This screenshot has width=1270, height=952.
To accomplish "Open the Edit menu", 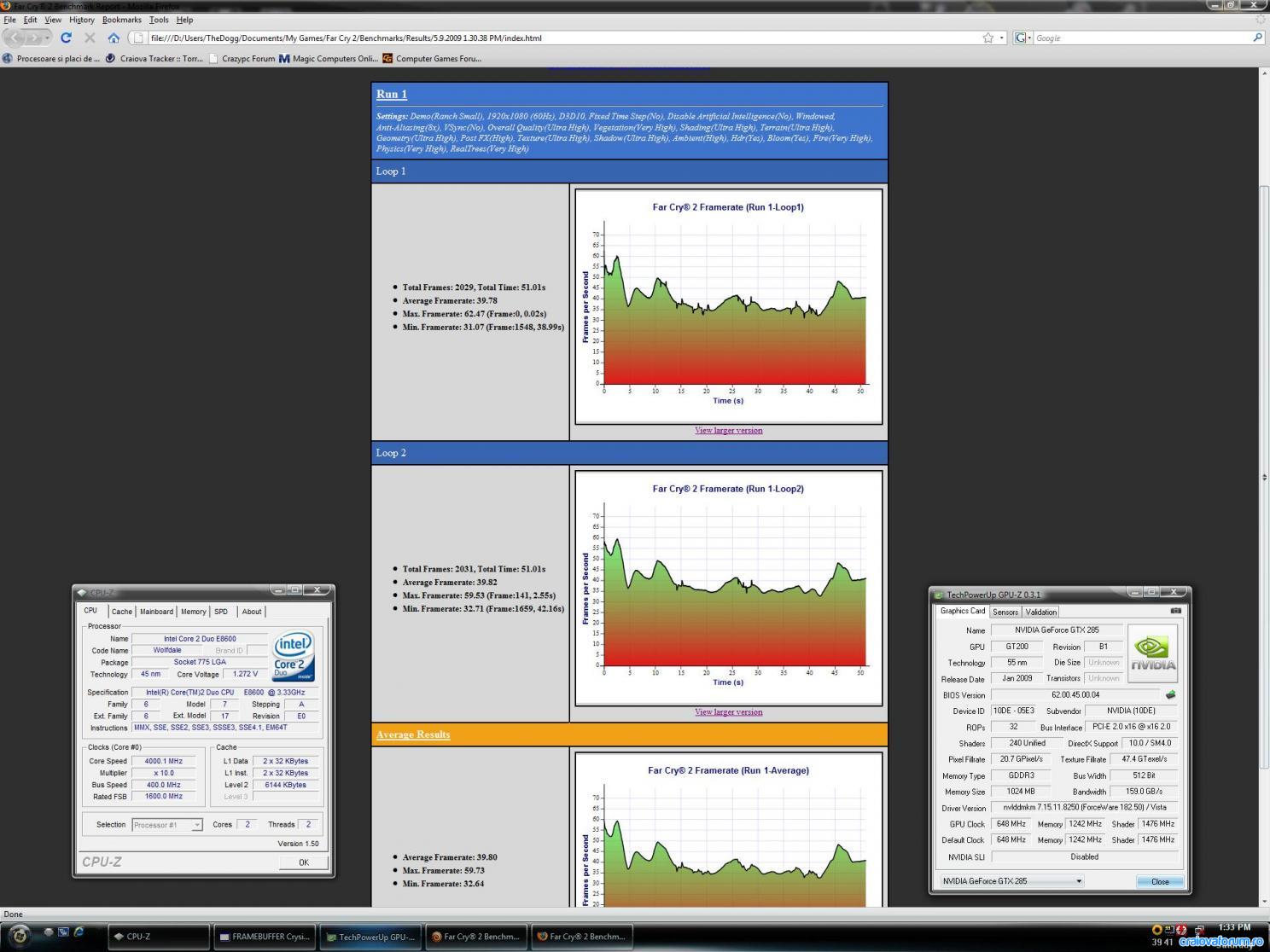I will pyautogui.click(x=30, y=20).
